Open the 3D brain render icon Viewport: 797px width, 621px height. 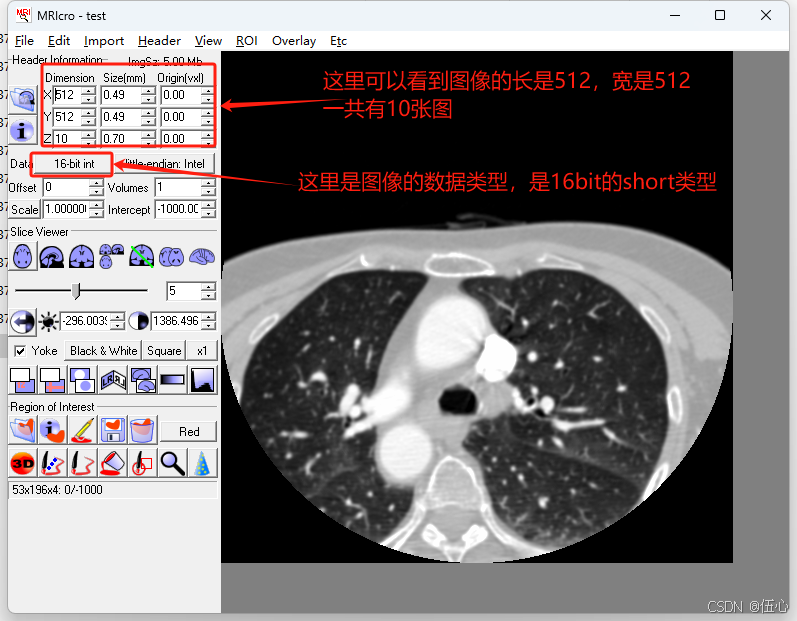click(x=202, y=256)
